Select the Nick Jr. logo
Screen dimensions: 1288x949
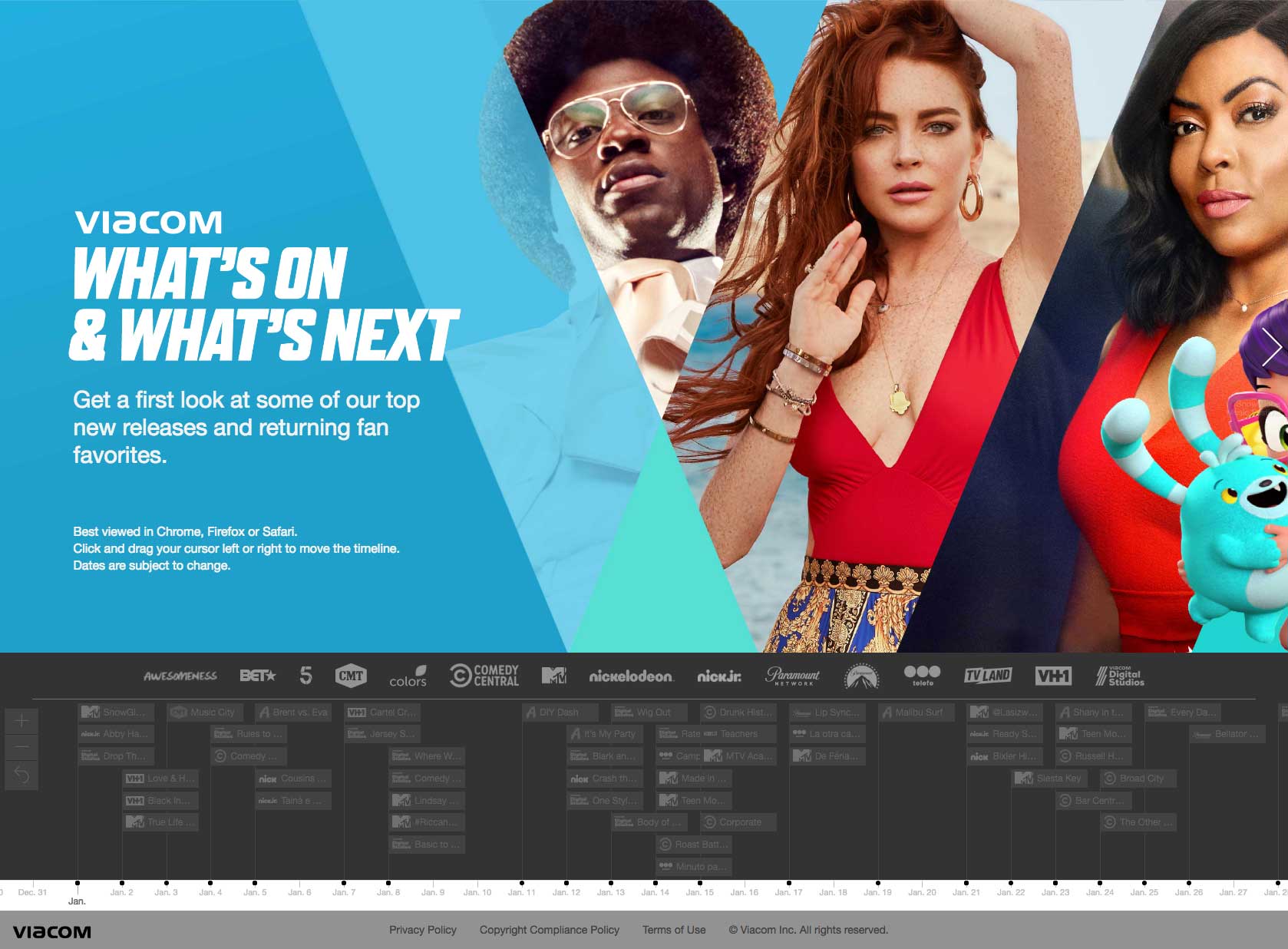pos(719,676)
